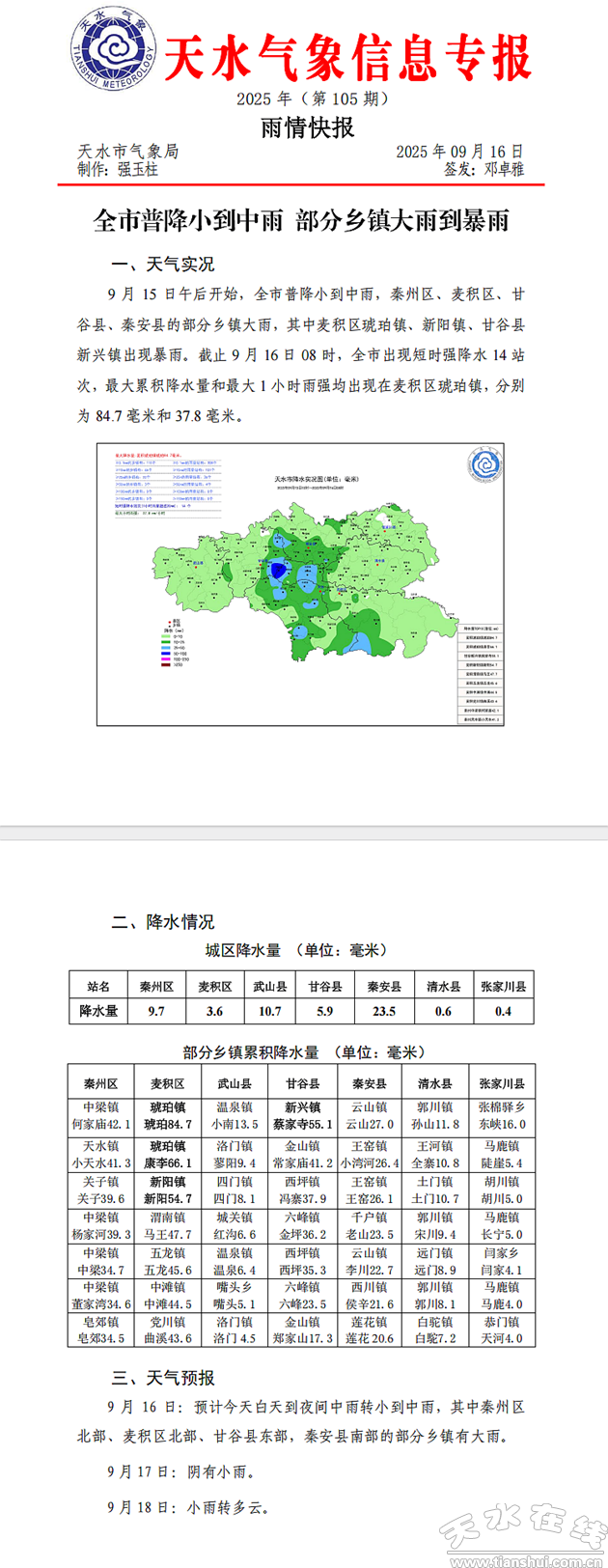The height and width of the screenshot is (1568, 608).
Task: Click the 秦安县 23.5 urban rainfall cell
Action: tap(384, 1011)
